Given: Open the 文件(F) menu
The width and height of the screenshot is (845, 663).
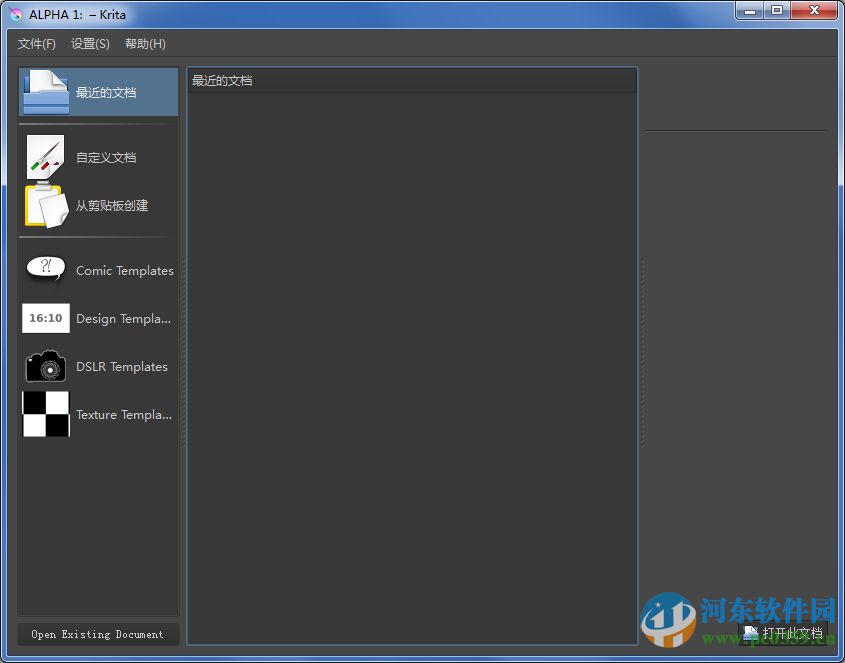Looking at the screenshot, I should tap(36, 43).
